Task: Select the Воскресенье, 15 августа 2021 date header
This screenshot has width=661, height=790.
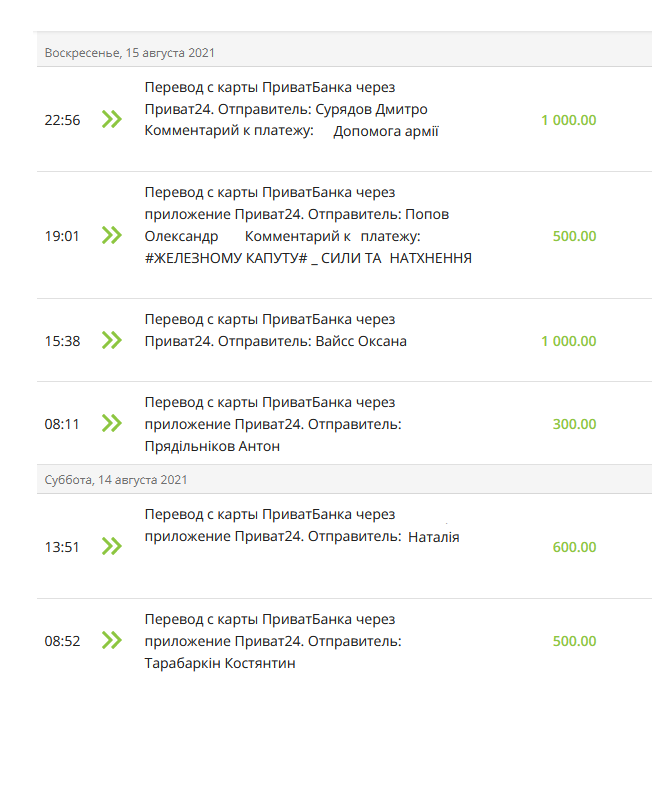Action: (344, 52)
